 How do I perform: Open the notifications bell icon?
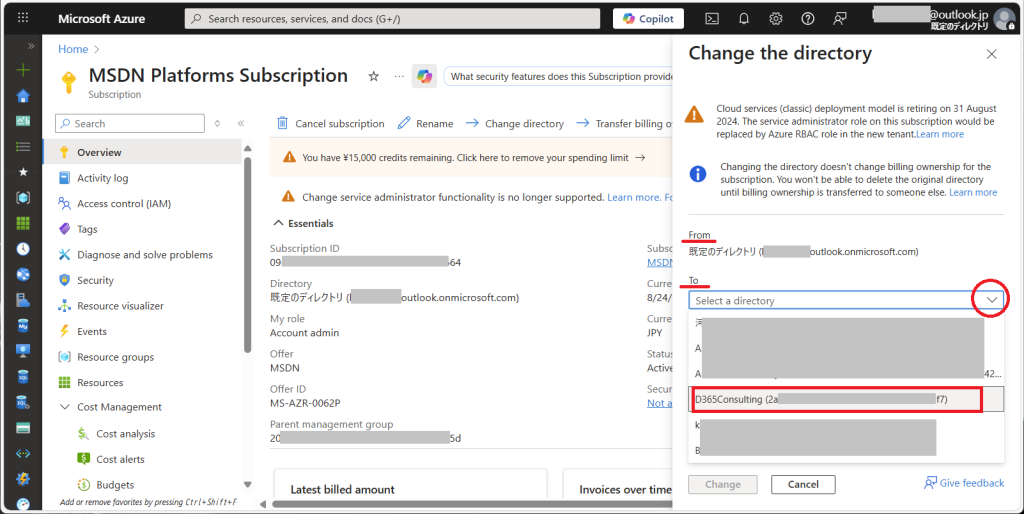[744, 18]
